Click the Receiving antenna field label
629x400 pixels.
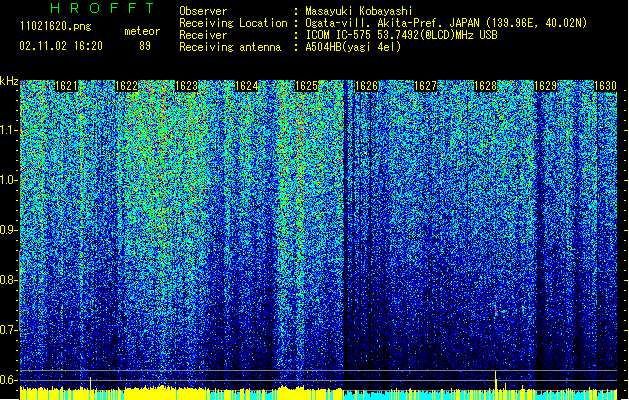coord(230,47)
